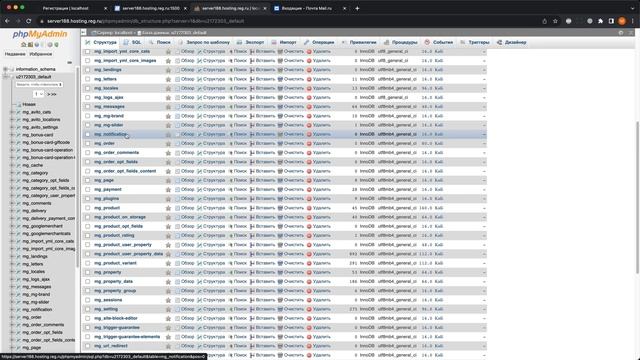The height and width of the screenshot is (360, 640).
Task: Check the mg_product row checkbox
Action: click(x=87, y=208)
